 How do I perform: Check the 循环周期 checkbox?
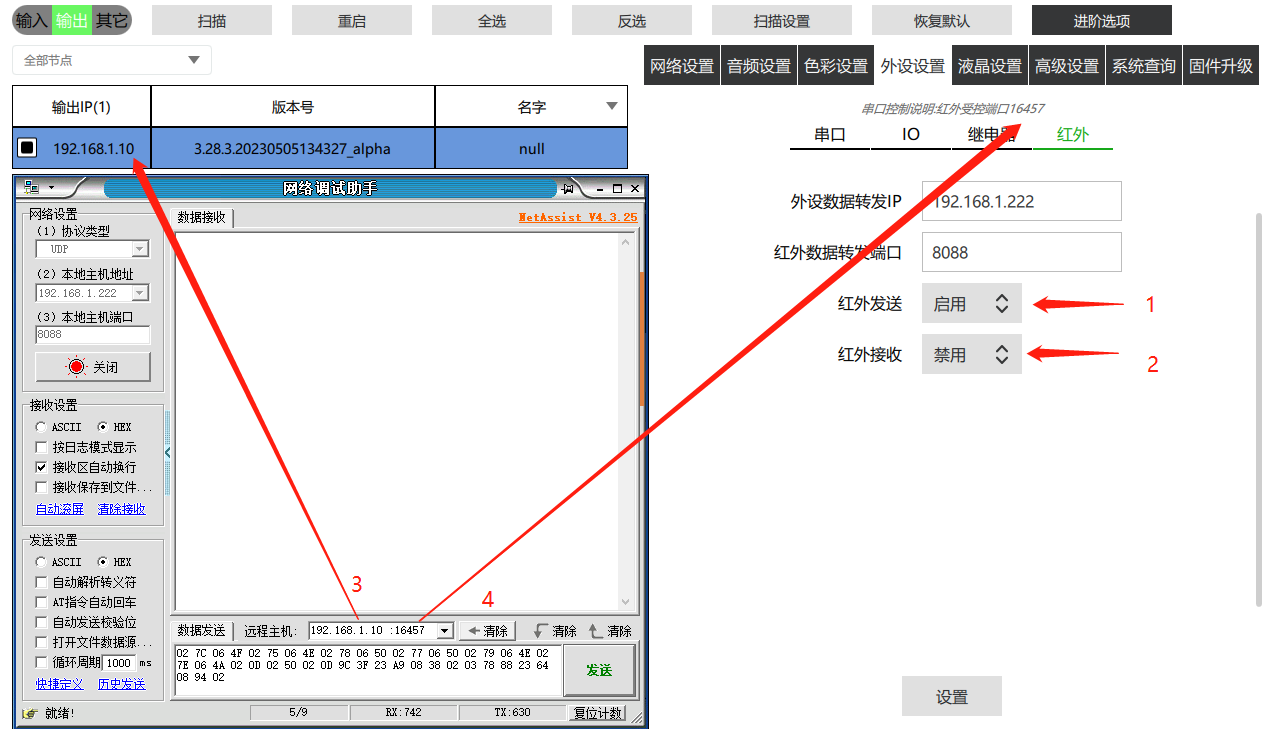tap(41, 662)
